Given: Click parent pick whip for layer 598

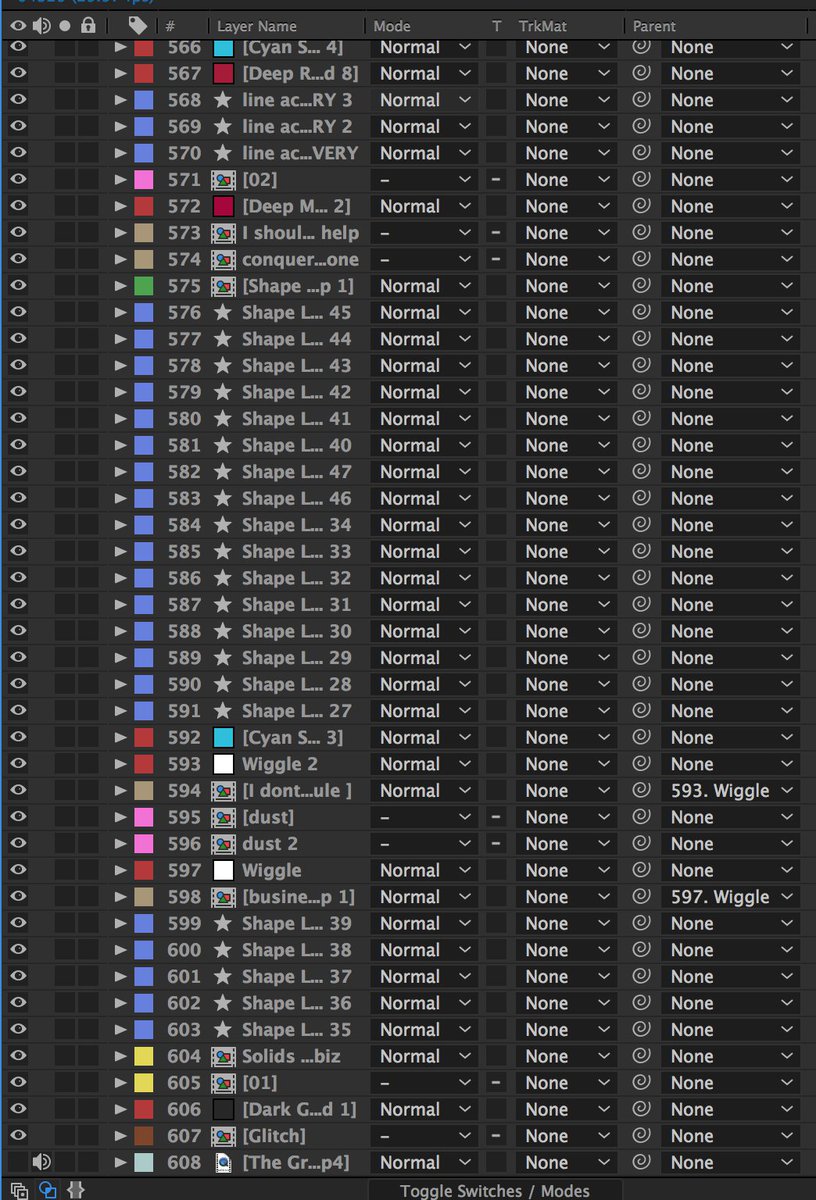Looking at the screenshot, I should (x=642, y=897).
